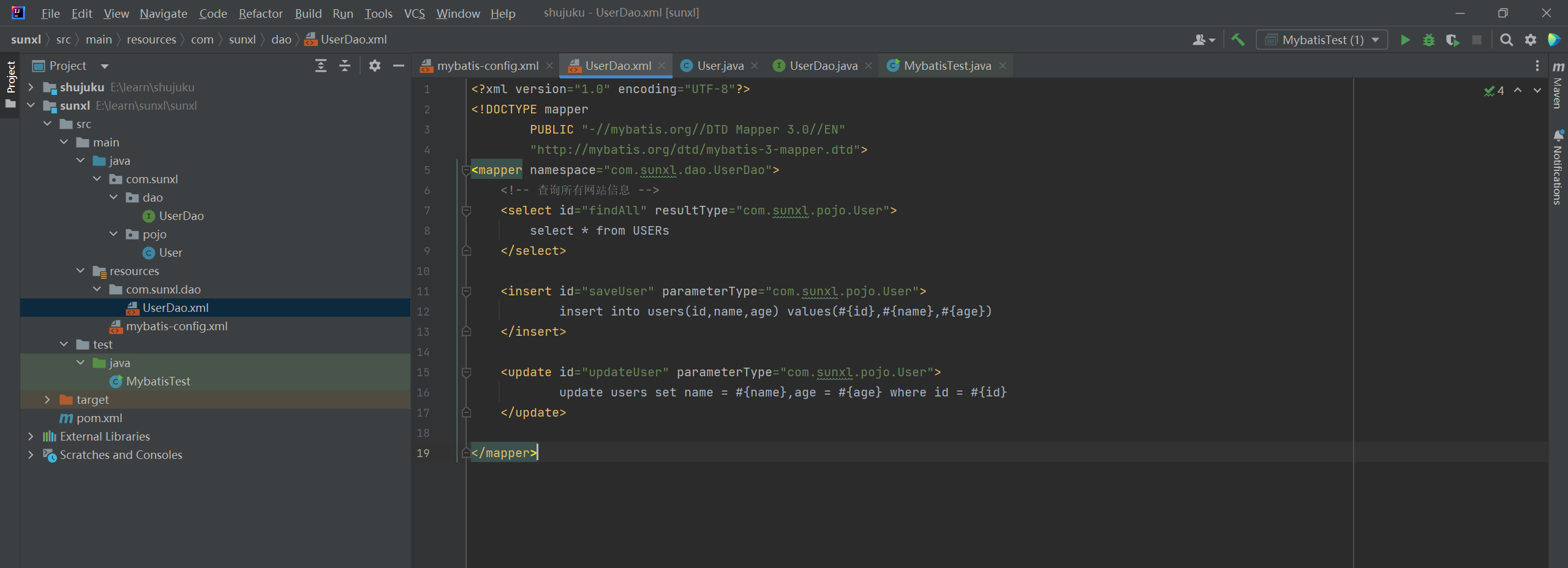Toggle fold at closing mapper line 19
The height and width of the screenshot is (568, 1568).
(466, 453)
